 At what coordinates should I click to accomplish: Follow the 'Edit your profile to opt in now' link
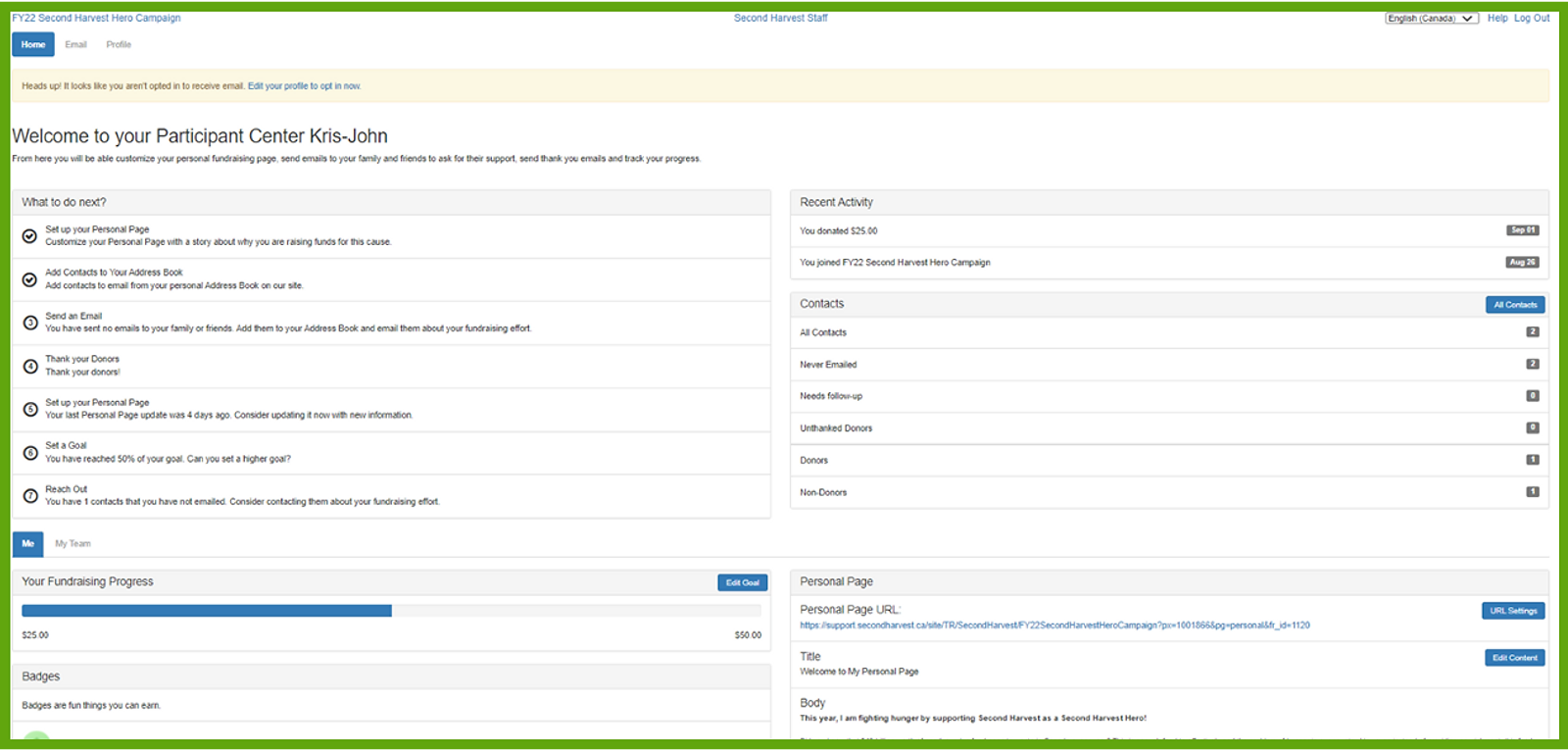pyautogui.click(x=304, y=86)
